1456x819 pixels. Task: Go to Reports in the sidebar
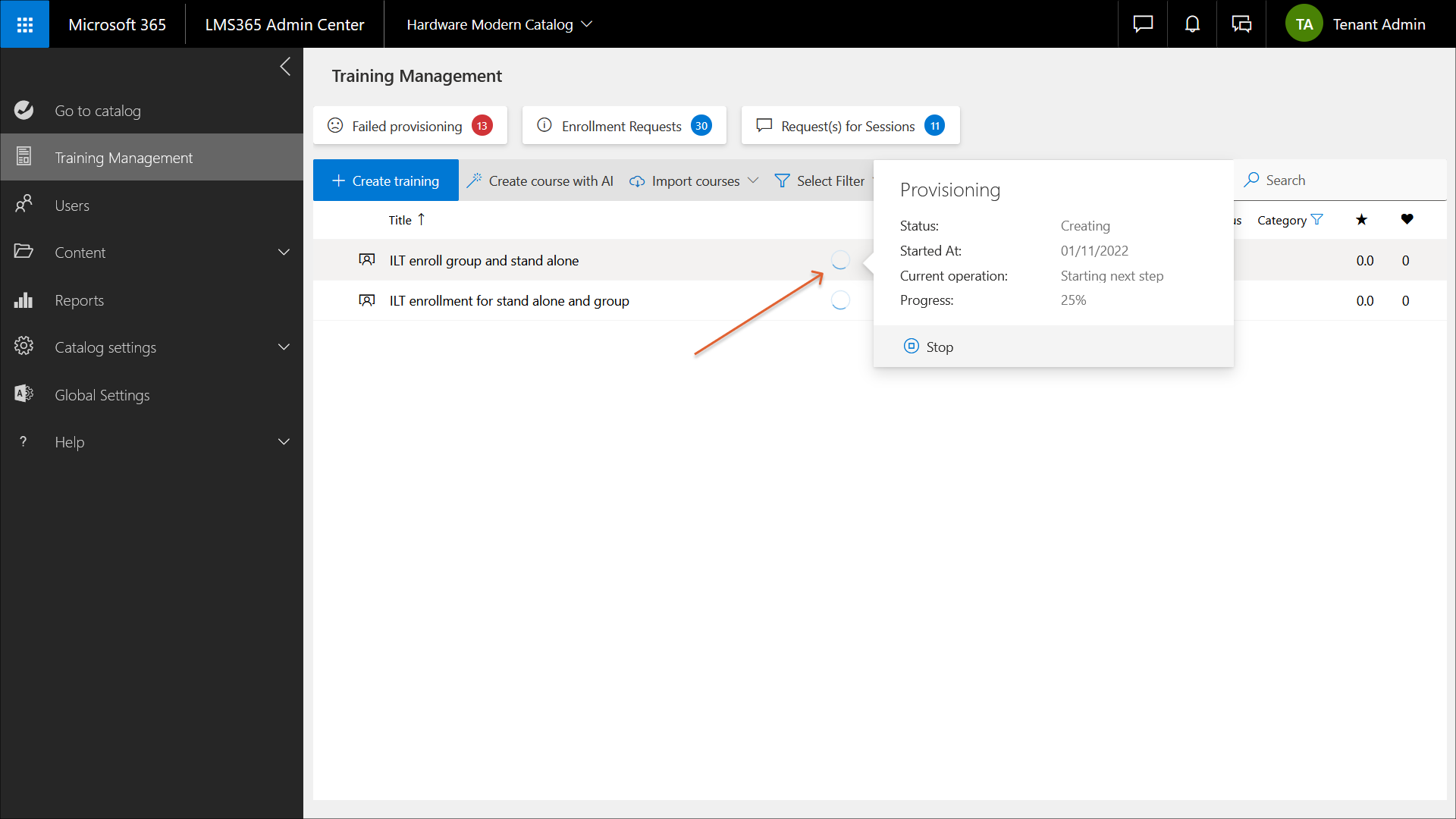tap(79, 300)
